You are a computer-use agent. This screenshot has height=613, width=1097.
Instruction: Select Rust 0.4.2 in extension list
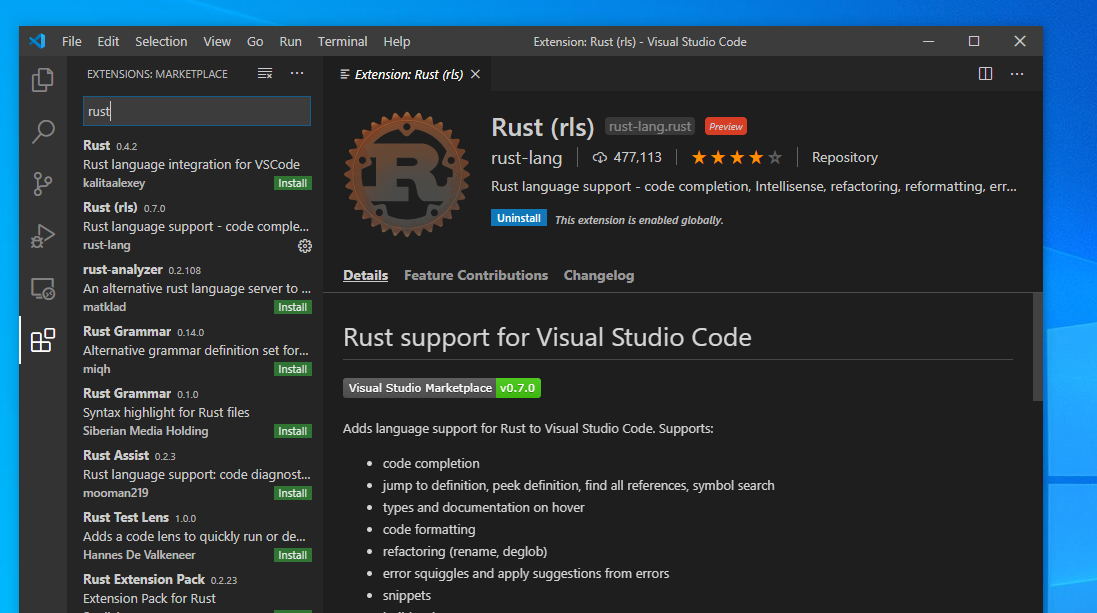point(197,164)
